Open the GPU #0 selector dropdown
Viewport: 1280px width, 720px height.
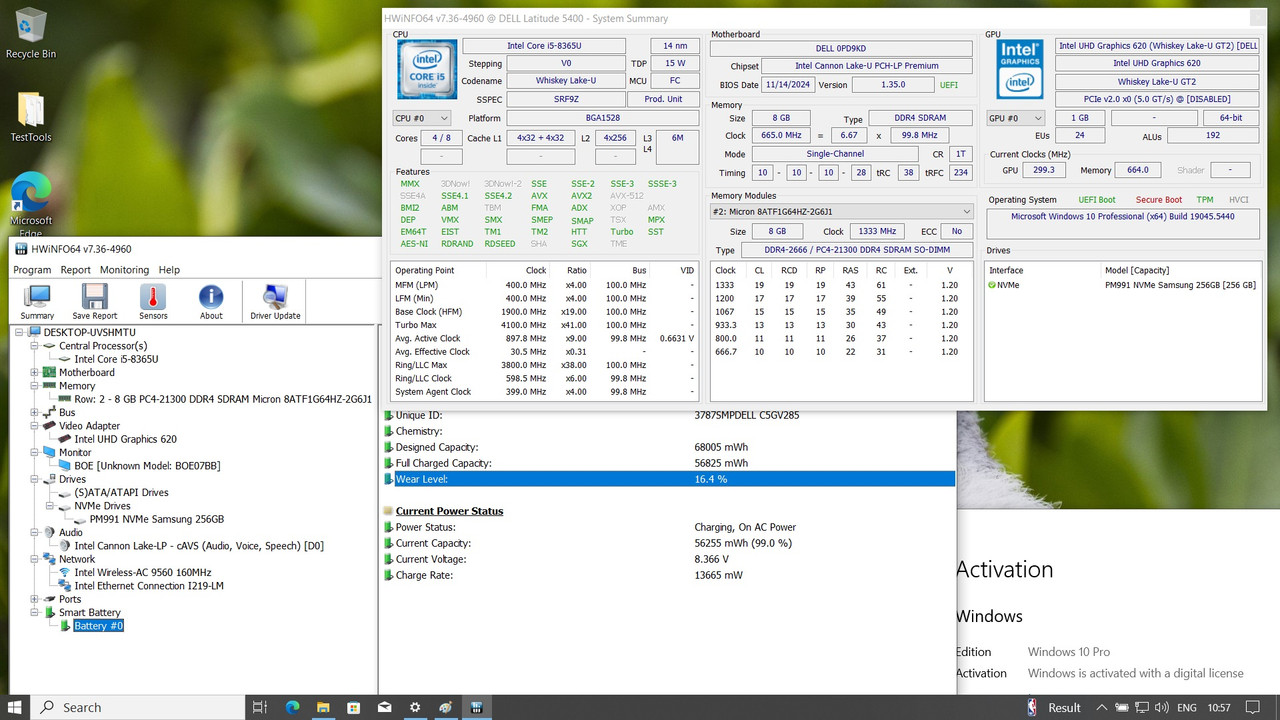coord(1016,118)
